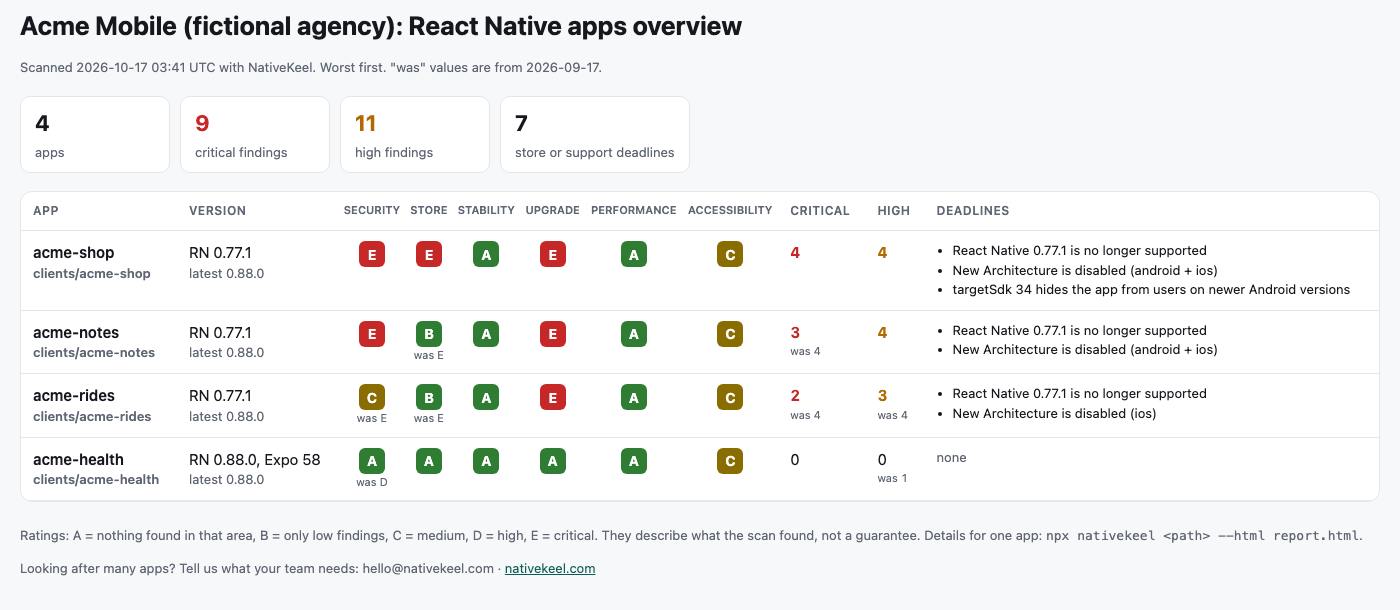The width and height of the screenshot is (1400, 610).
Task: Click 'New Architecture is disabled (ios)' note
Action: (x=1054, y=413)
